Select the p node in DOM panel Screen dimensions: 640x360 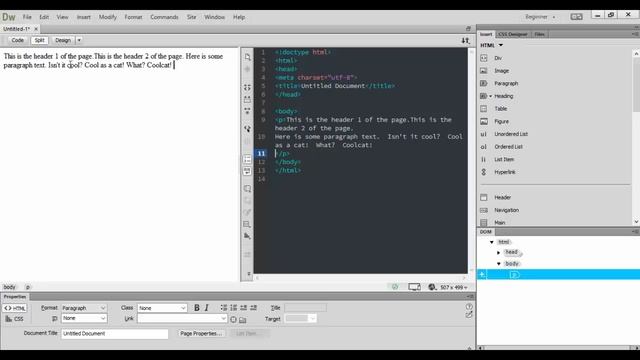pos(514,275)
